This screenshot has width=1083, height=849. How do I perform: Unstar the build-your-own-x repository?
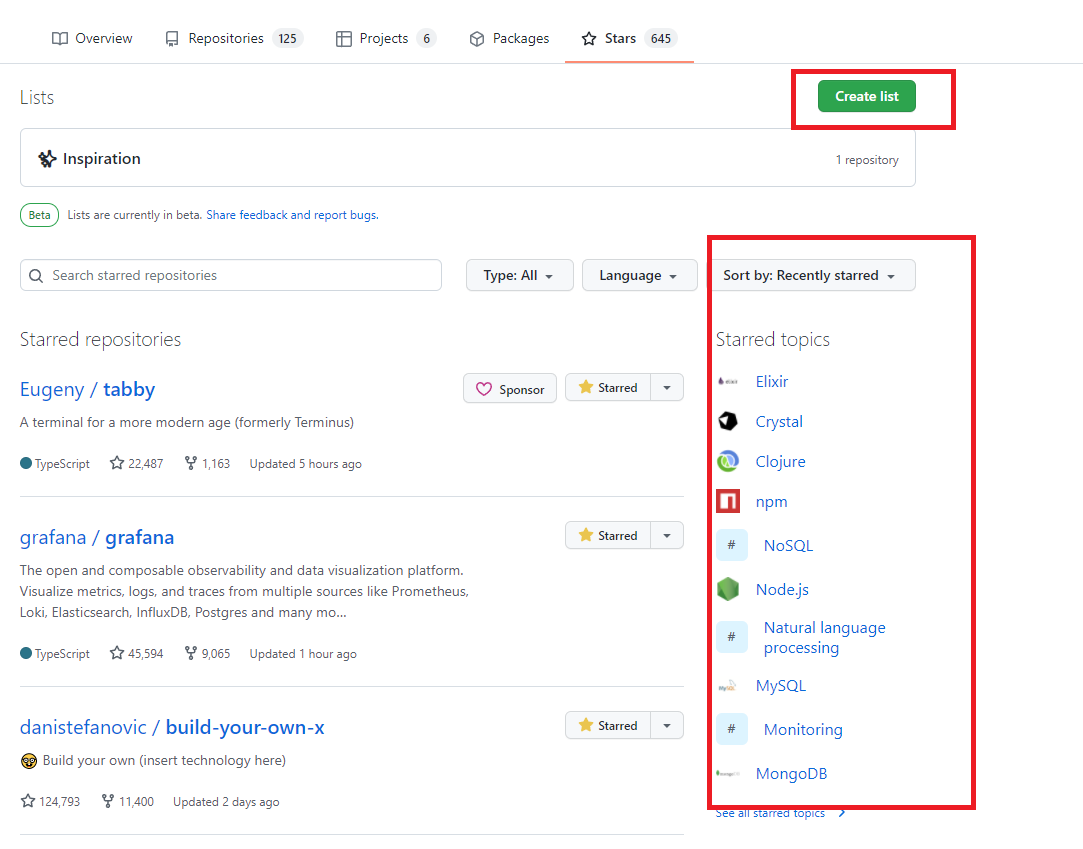coord(608,726)
